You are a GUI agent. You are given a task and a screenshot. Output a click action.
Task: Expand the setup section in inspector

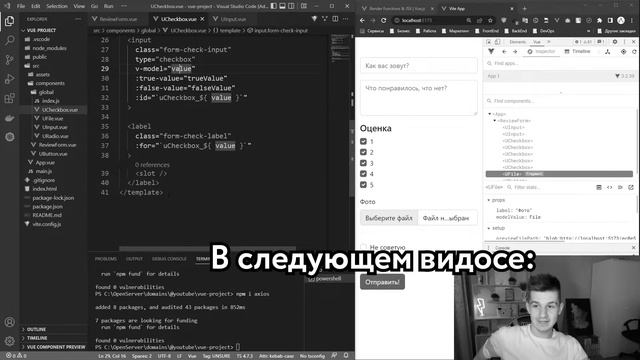tap(489, 228)
